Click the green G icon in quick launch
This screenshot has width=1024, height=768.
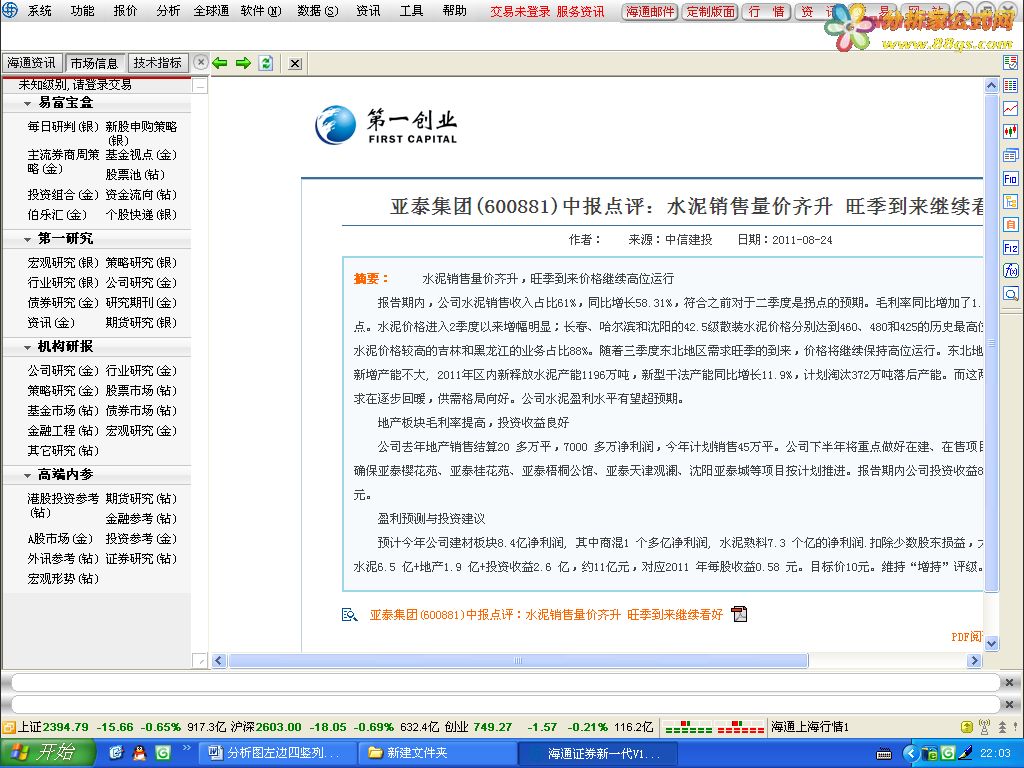(x=163, y=753)
